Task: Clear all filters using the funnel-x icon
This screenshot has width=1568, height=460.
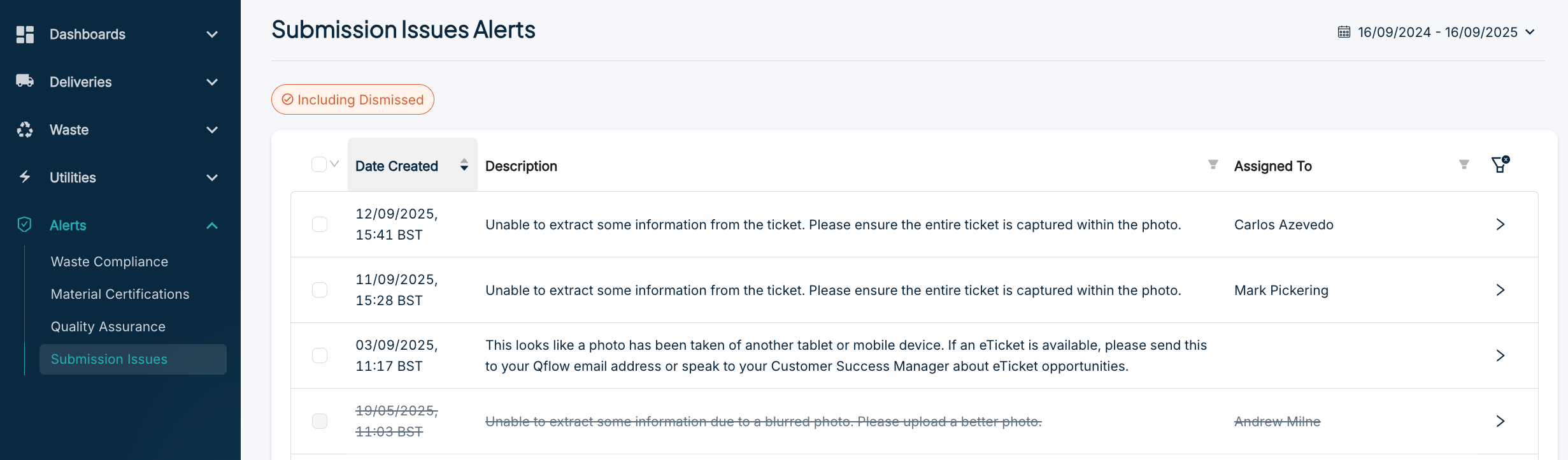Action: (x=1500, y=164)
